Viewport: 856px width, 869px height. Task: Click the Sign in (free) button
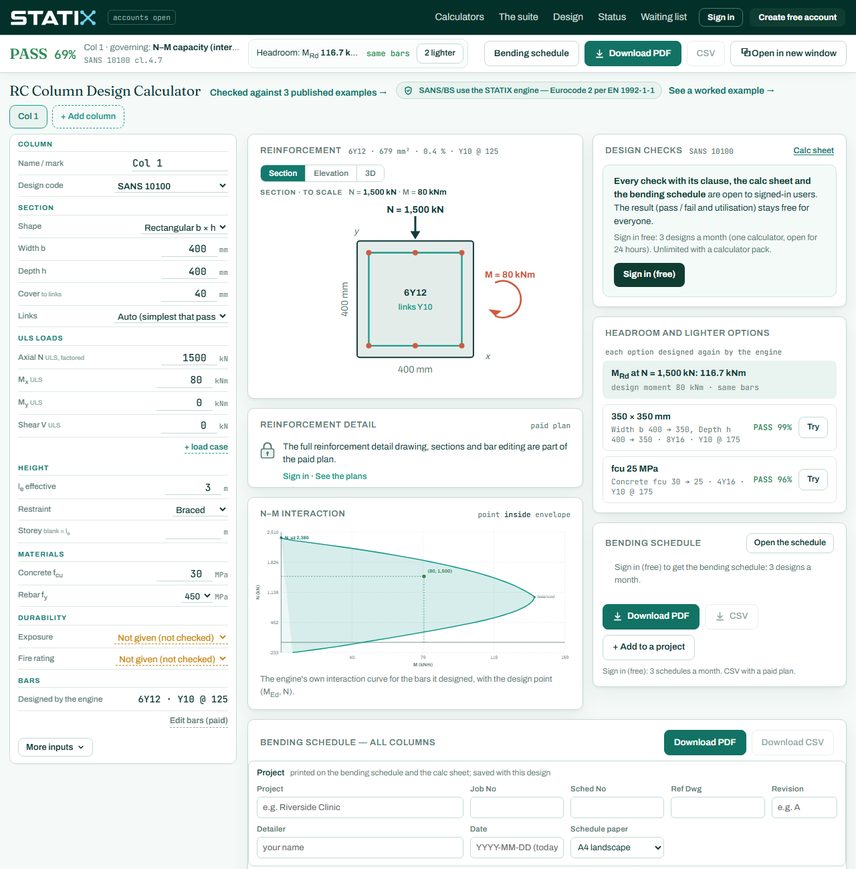pos(649,274)
